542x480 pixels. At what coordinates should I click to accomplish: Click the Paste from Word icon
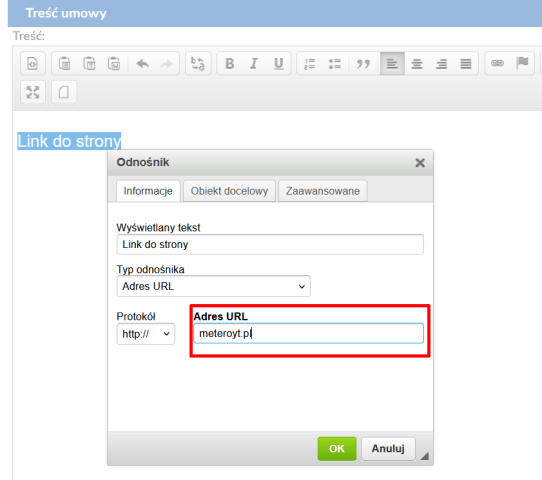point(114,64)
